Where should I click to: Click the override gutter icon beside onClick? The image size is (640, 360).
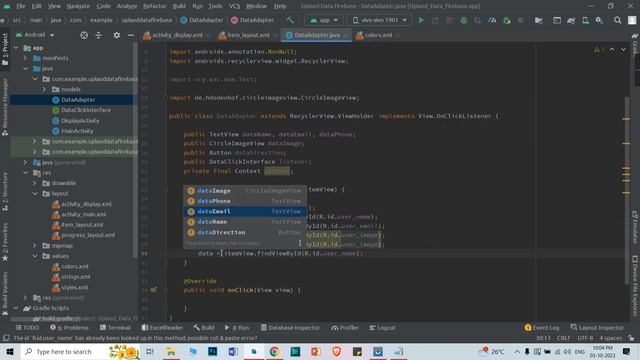[153, 290]
